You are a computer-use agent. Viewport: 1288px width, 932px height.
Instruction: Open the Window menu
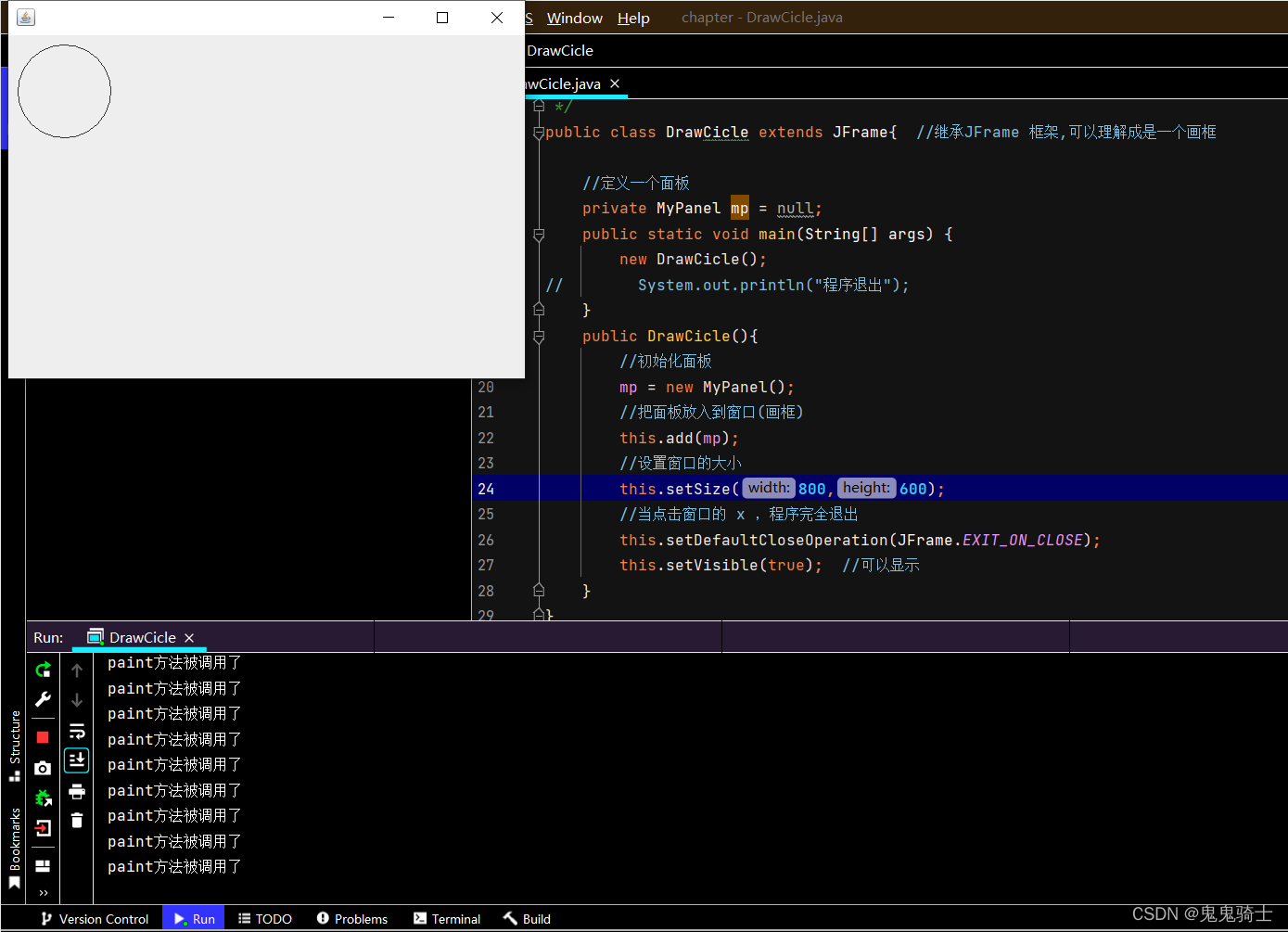coord(574,18)
